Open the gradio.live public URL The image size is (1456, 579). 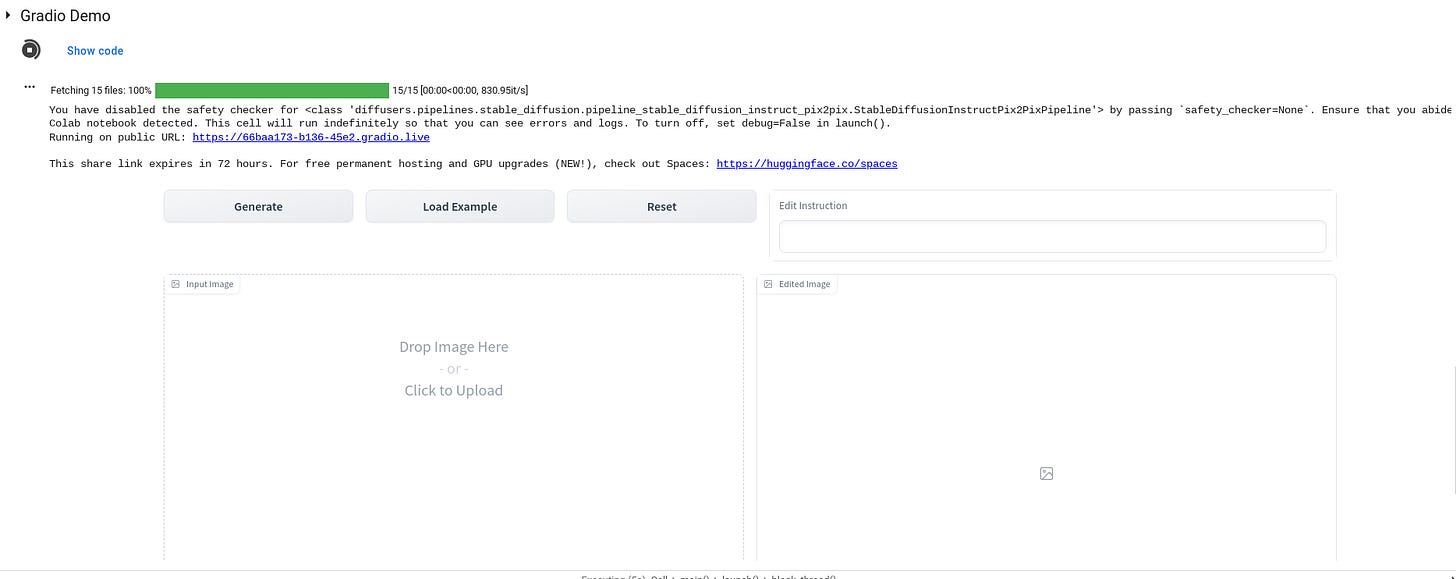311,137
